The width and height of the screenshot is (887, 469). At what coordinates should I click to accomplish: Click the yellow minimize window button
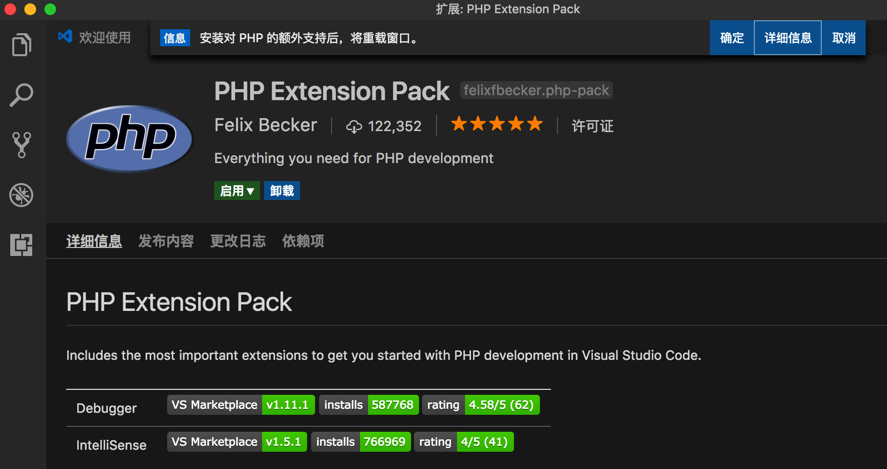coord(30,9)
